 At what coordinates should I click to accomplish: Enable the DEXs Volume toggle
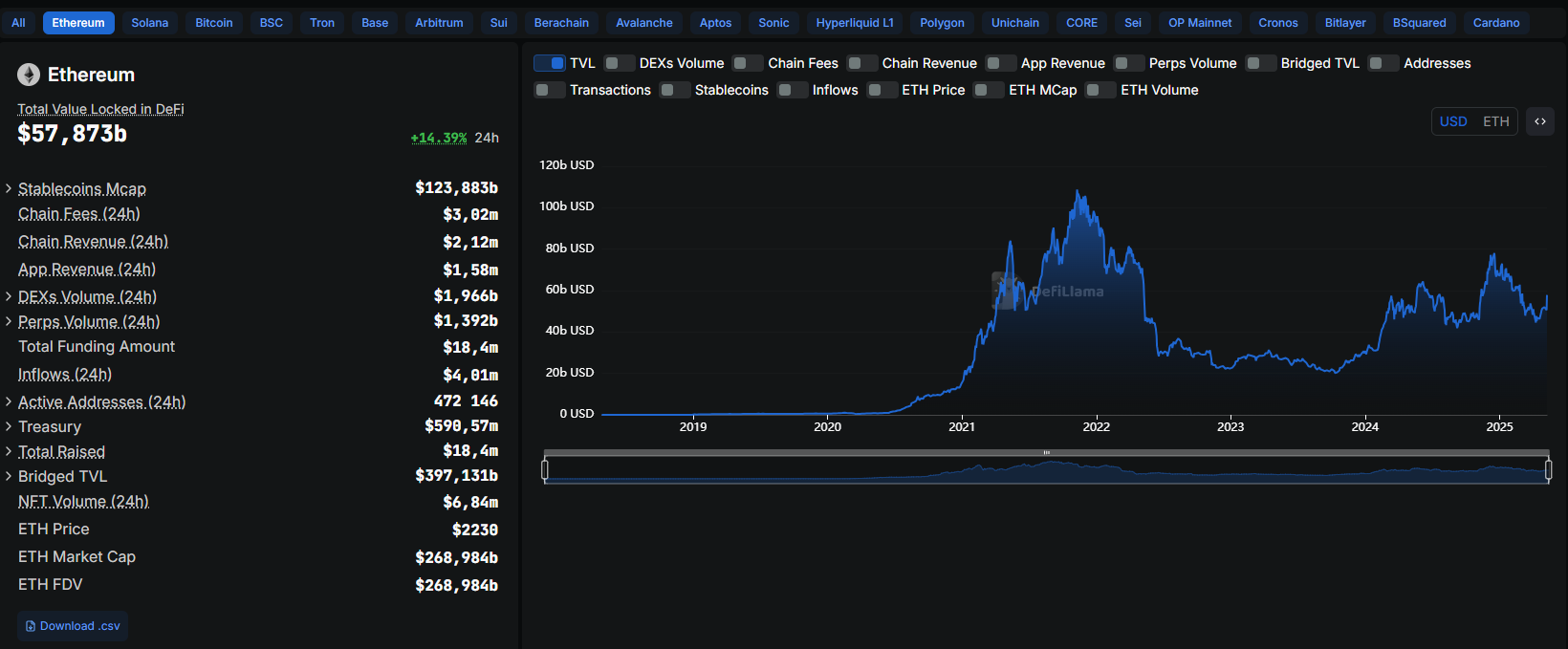pos(620,63)
